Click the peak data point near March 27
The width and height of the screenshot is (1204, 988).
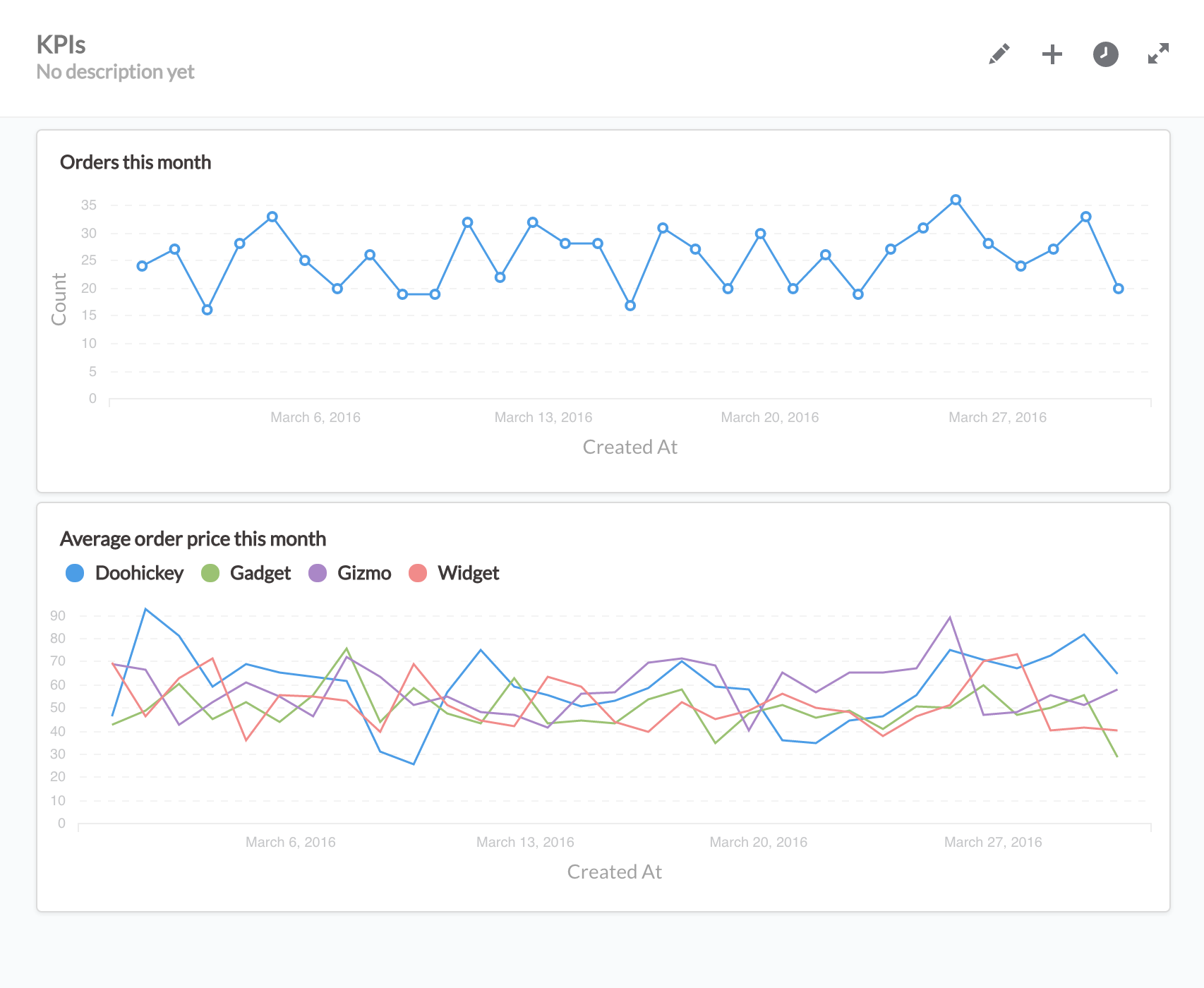pos(956,200)
